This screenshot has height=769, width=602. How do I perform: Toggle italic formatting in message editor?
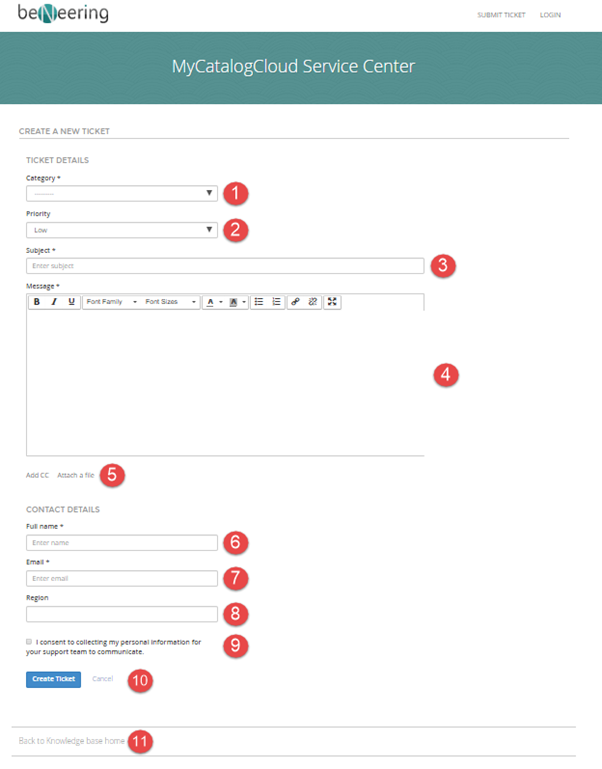54,302
